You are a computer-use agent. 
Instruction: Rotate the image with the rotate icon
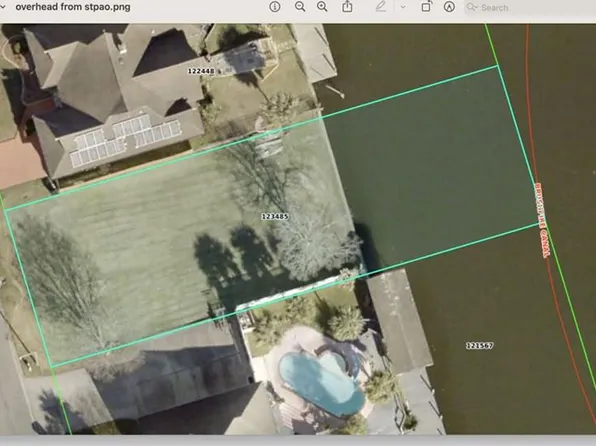click(x=426, y=6)
